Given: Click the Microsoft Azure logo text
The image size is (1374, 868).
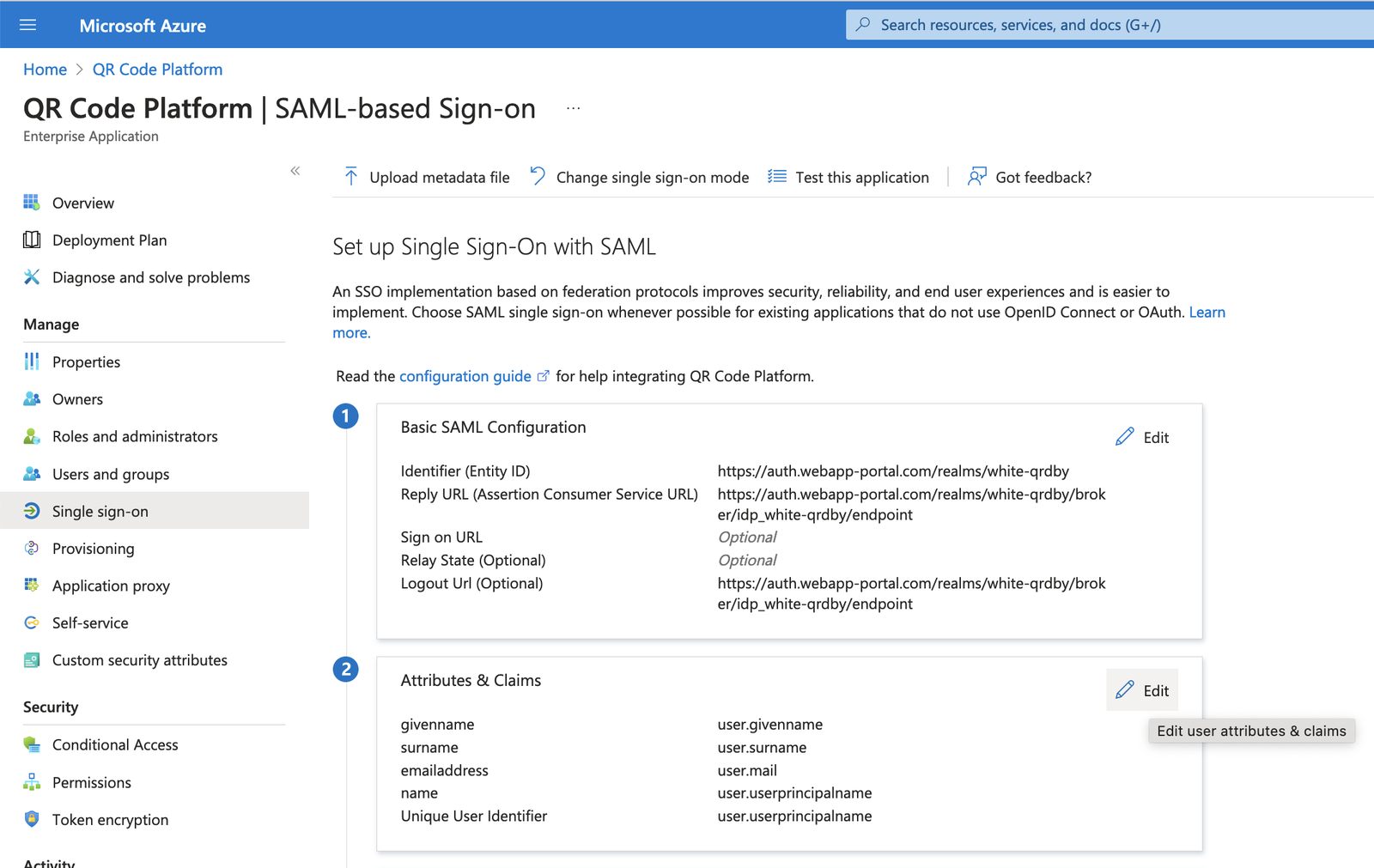Looking at the screenshot, I should 143,26.
